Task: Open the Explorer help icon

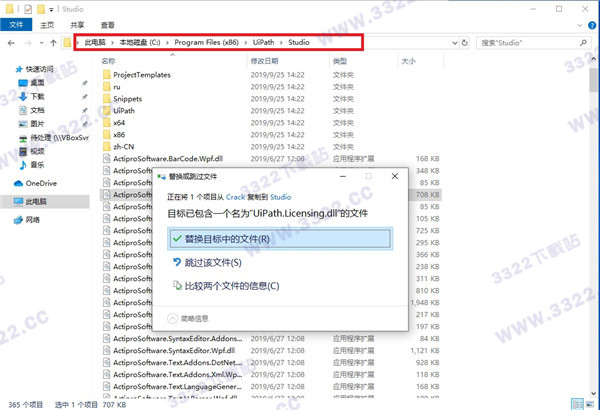Action: point(592,25)
